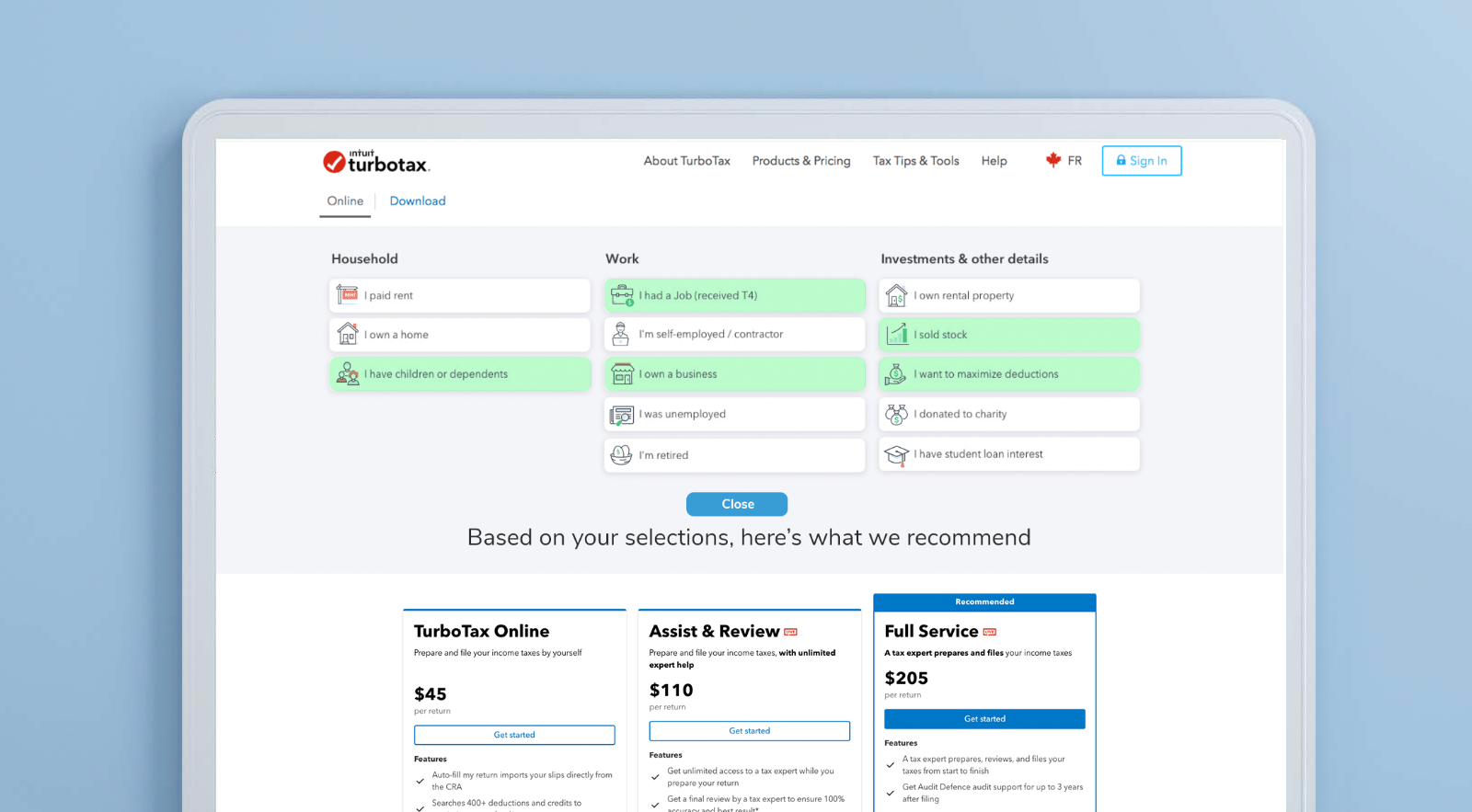This screenshot has width=1472, height=812.
Task: Click the blue Close button
Action: pyautogui.click(x=737, y=504)
